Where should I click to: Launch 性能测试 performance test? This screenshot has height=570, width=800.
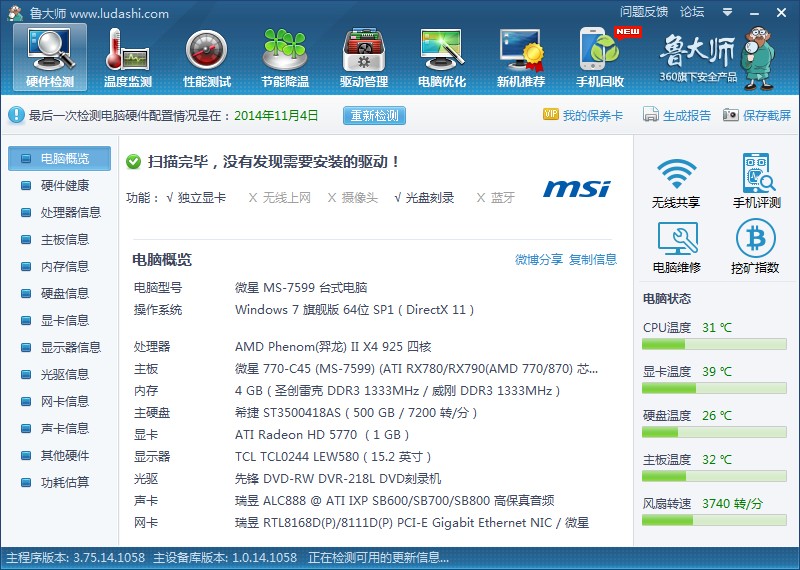(x=207, y=58)
